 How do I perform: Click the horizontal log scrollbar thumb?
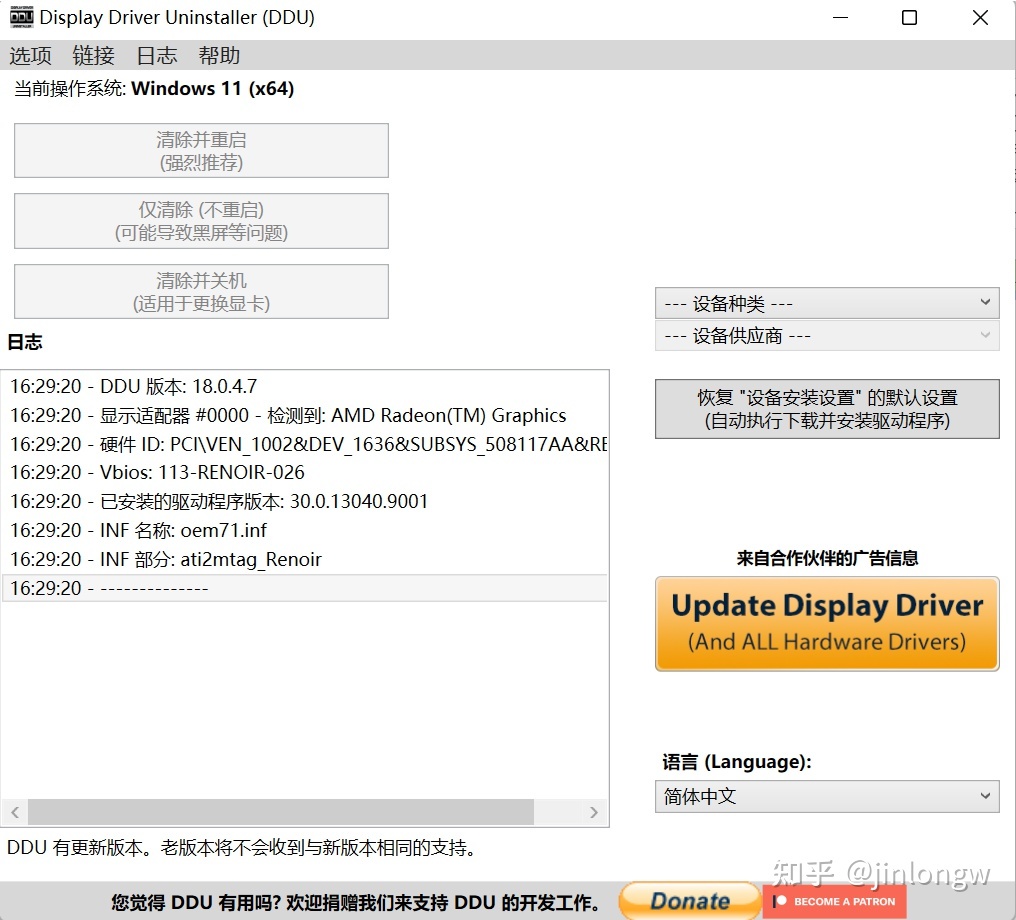coord(281,812)
